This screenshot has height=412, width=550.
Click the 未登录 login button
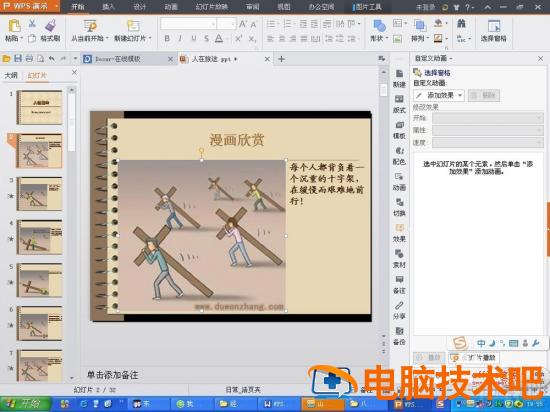[x=425, y=7]
